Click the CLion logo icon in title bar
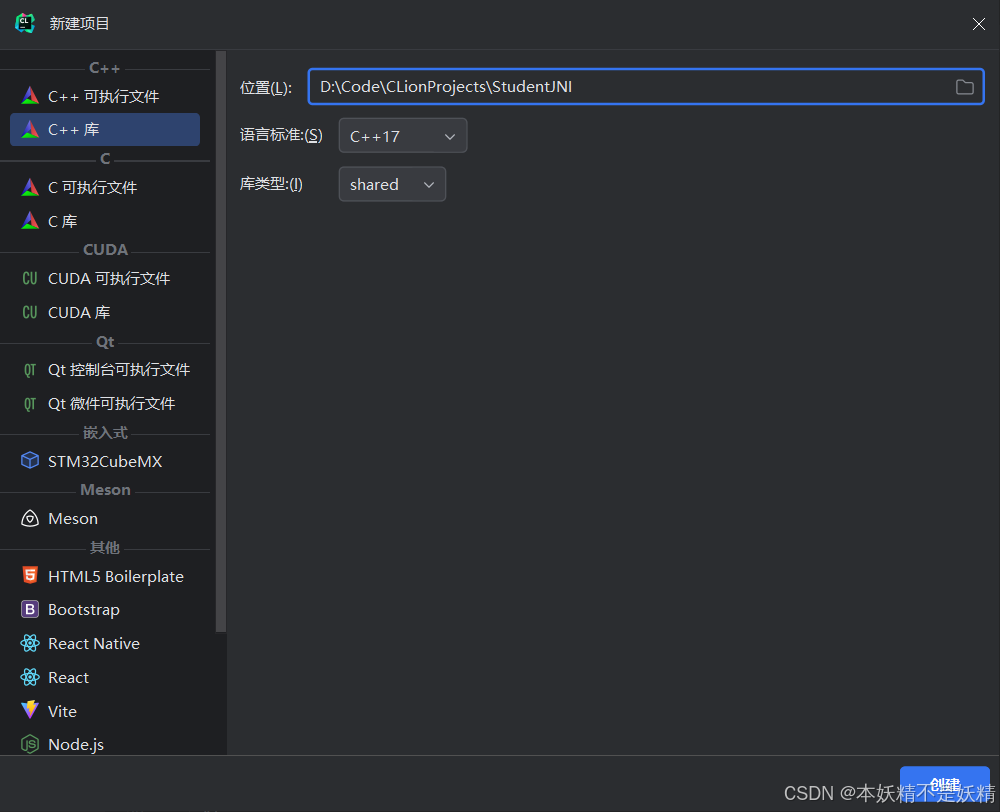The width and height of the screenshot is (1000, 812). click(25, 23)
